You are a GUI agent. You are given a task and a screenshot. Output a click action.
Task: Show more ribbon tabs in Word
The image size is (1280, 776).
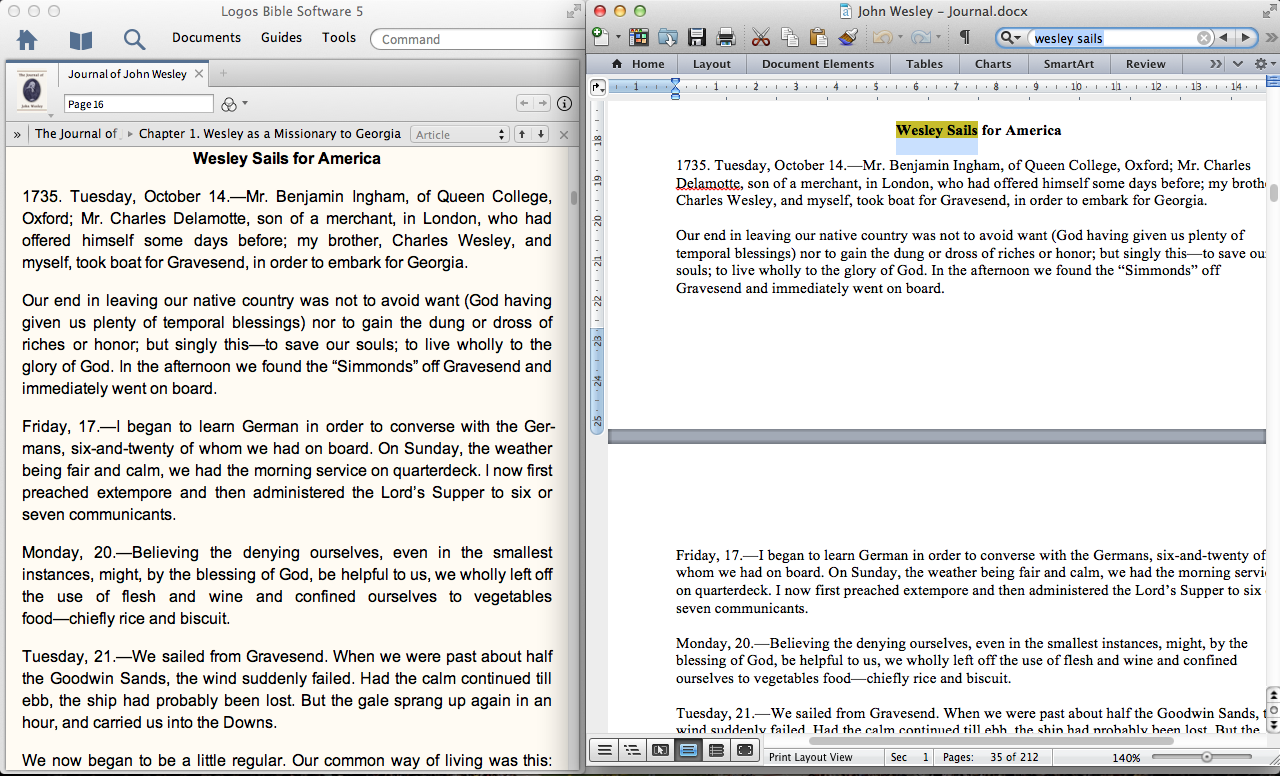(x=1216, y=64)
